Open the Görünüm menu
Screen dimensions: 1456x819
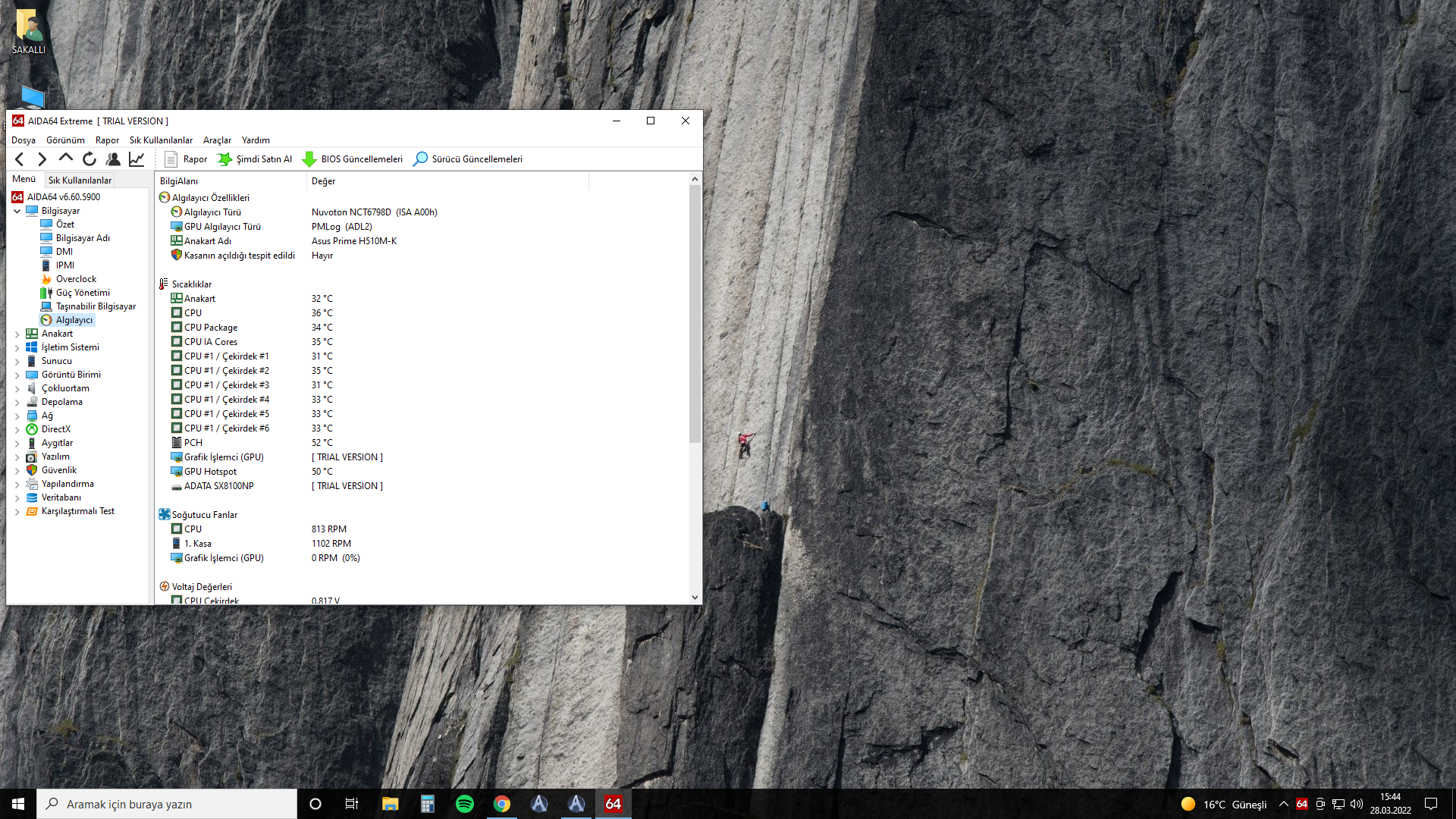pyautogui.click(x=65, y=140)
